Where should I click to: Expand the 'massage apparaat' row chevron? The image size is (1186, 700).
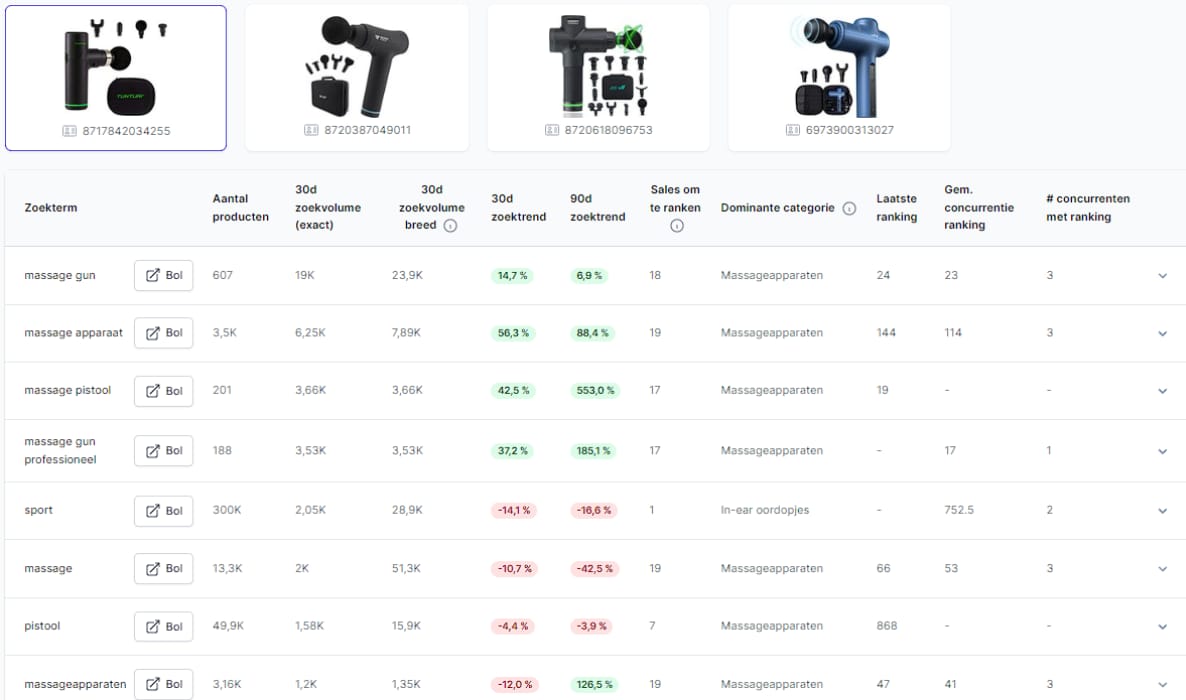point(1162,333)
